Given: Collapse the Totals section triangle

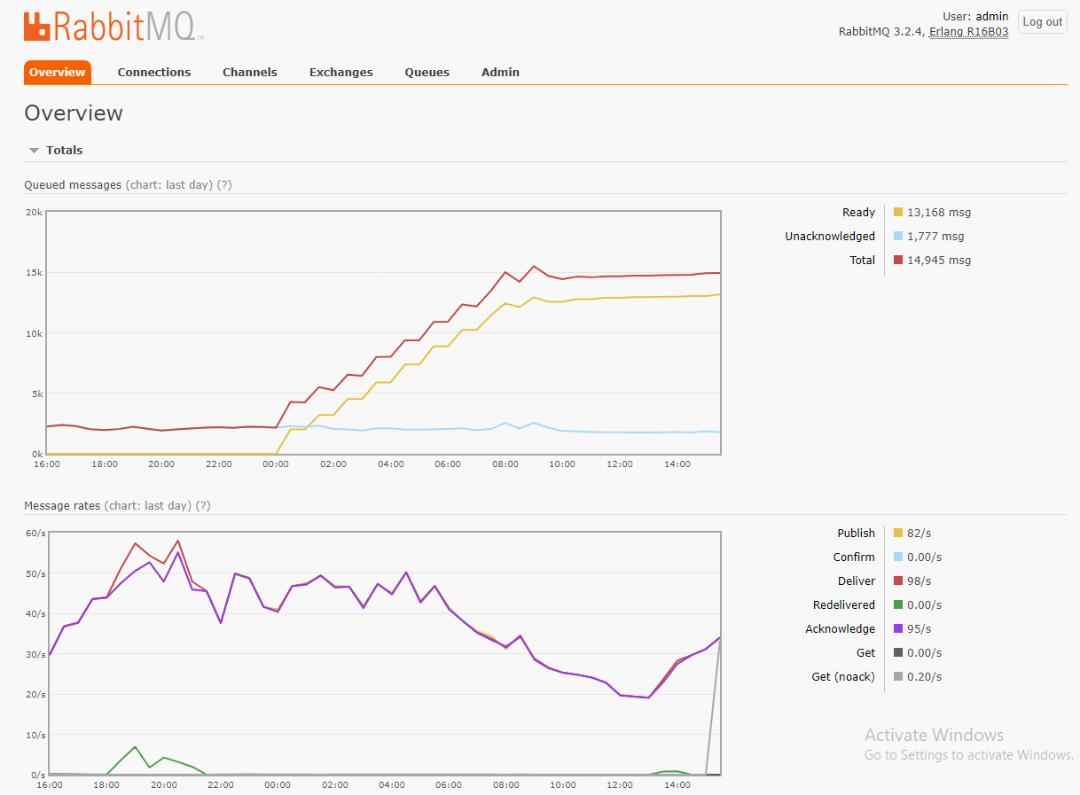Looking at the screenshot, I should pyautogui.click(x=34, y=151).
